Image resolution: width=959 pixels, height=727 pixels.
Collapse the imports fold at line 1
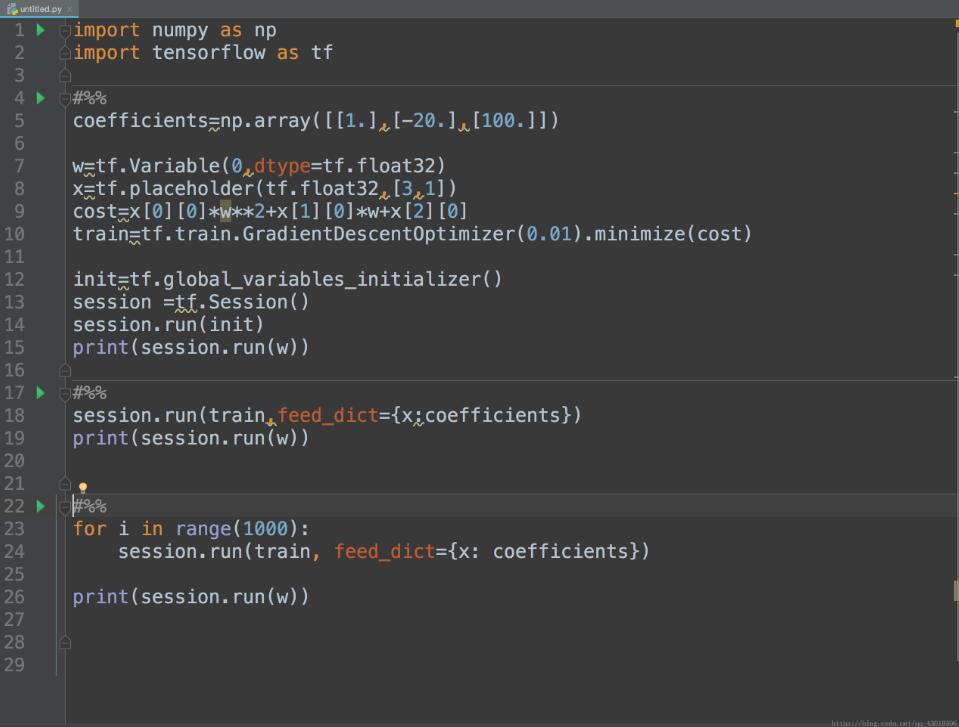click(x=65, y=31)
